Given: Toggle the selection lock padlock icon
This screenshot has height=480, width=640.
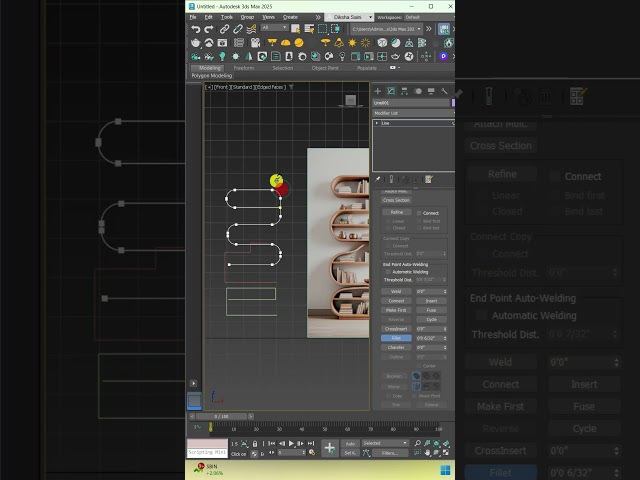Looking at the screenshot, I should pyautogui.click(x=255, y=444).
